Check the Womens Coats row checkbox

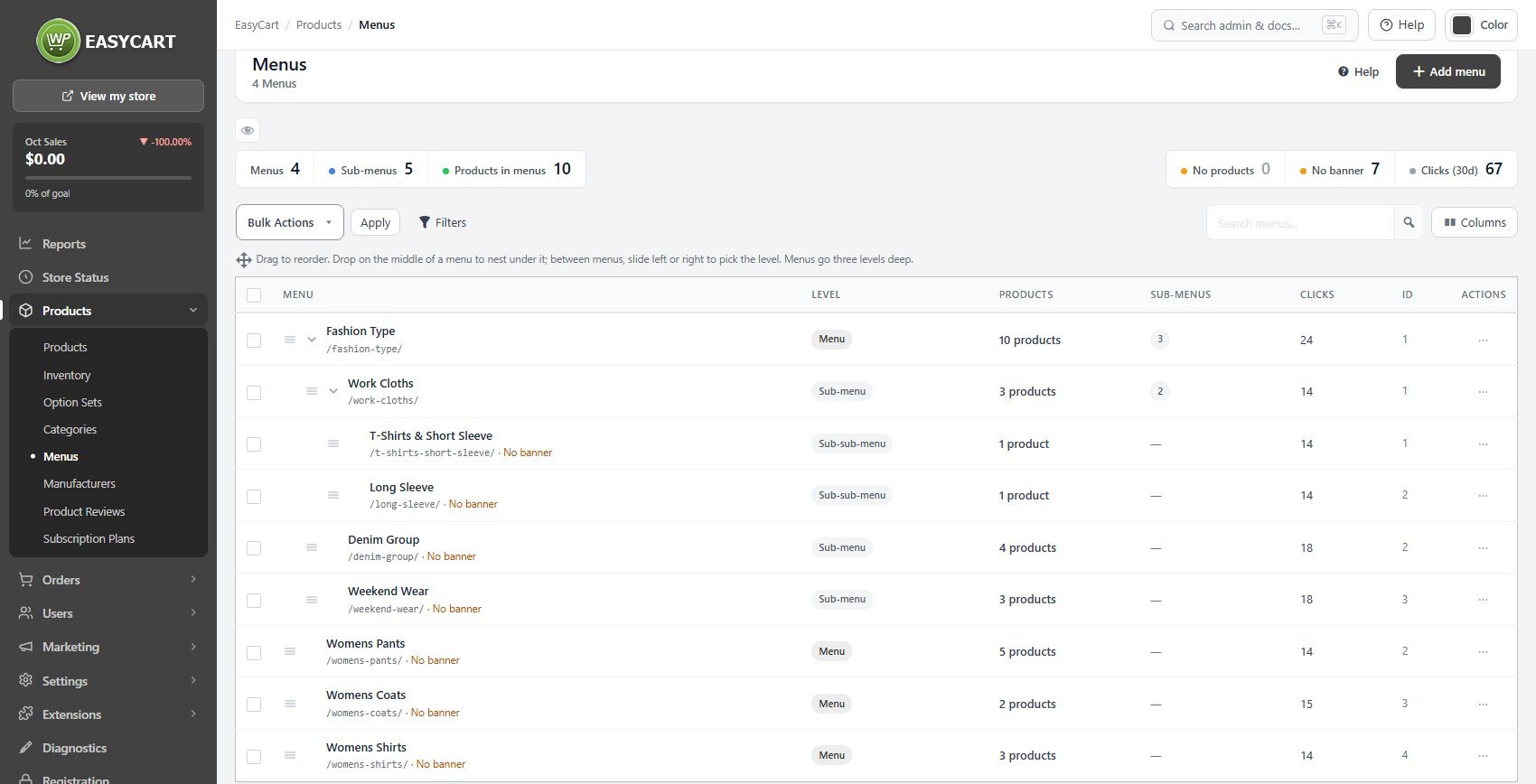(254, 705)
